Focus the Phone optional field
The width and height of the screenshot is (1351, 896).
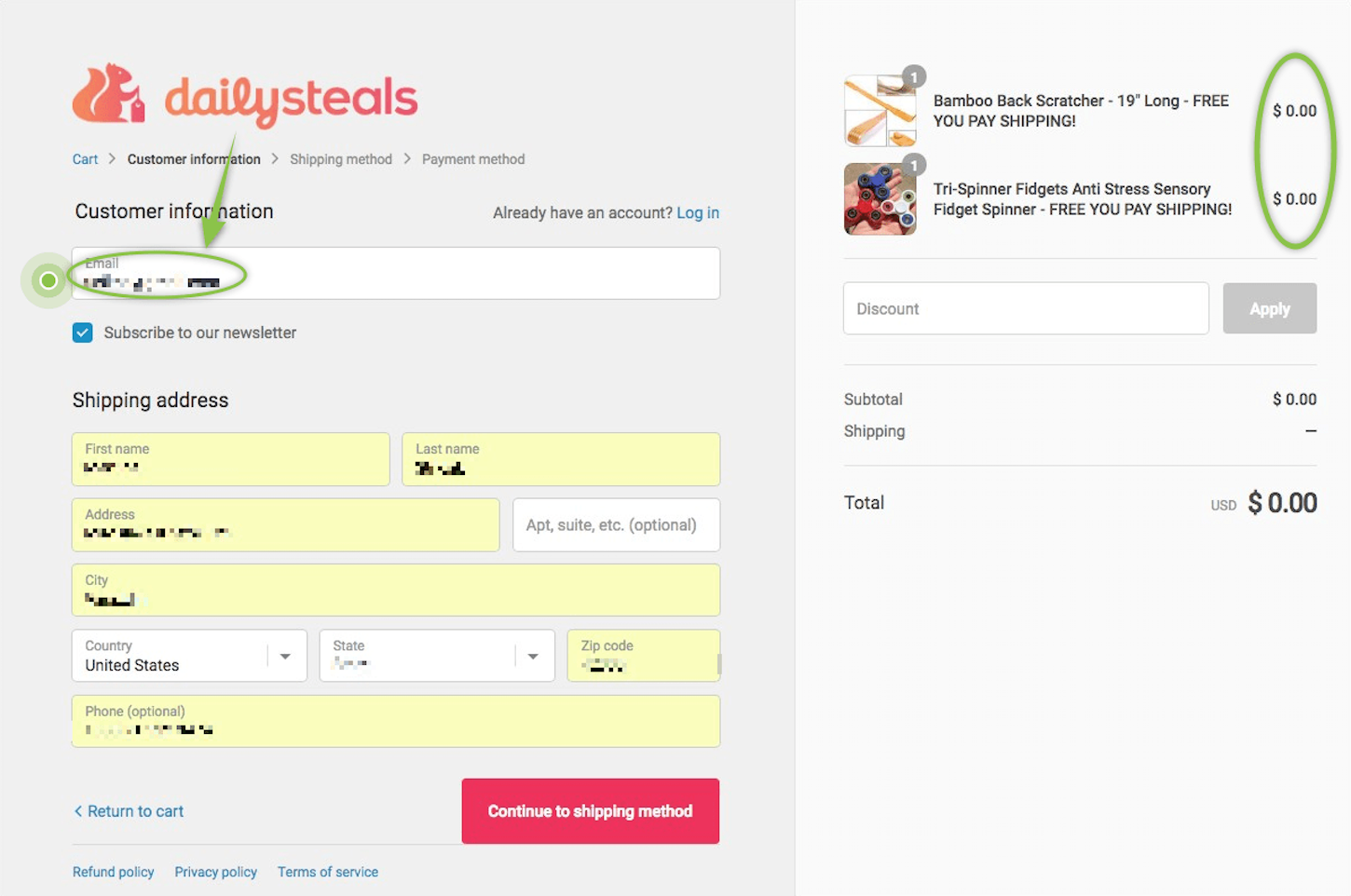pyautogui.click(x=396, y=721)
